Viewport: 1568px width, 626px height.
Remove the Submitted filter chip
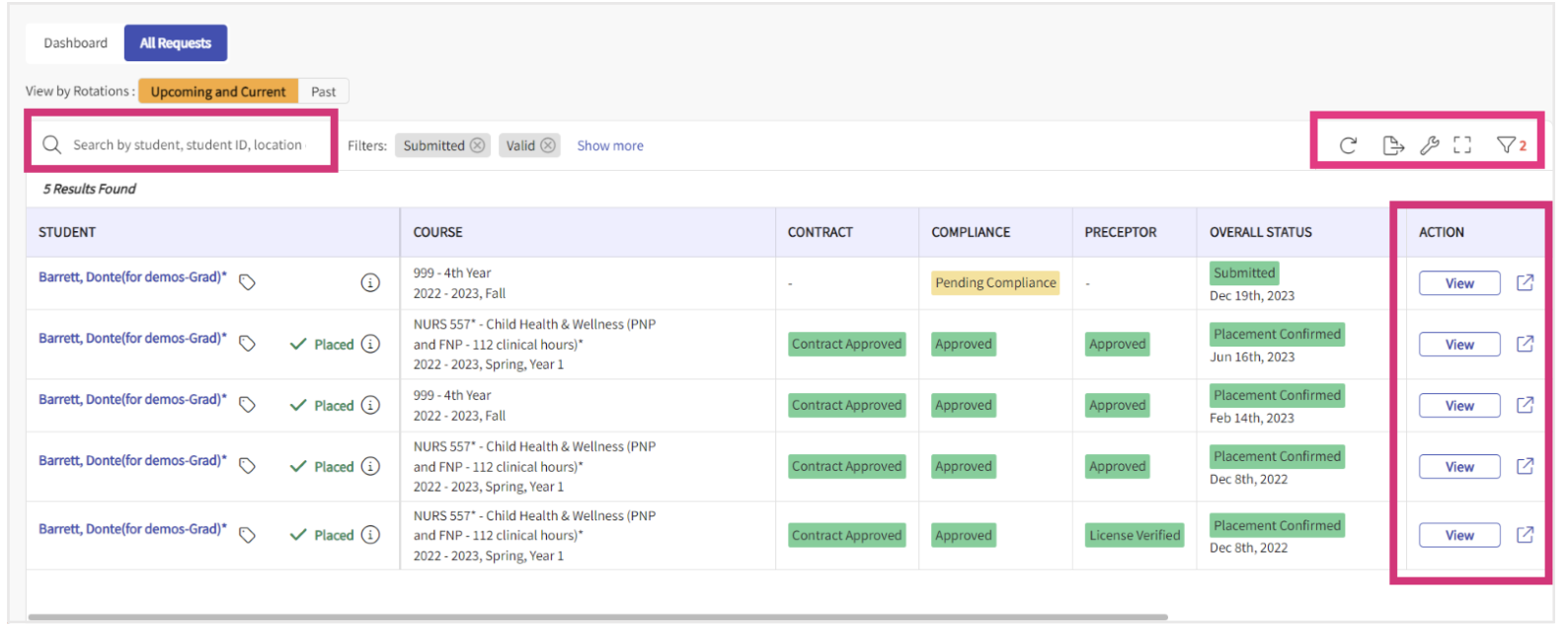coord(478,145)
